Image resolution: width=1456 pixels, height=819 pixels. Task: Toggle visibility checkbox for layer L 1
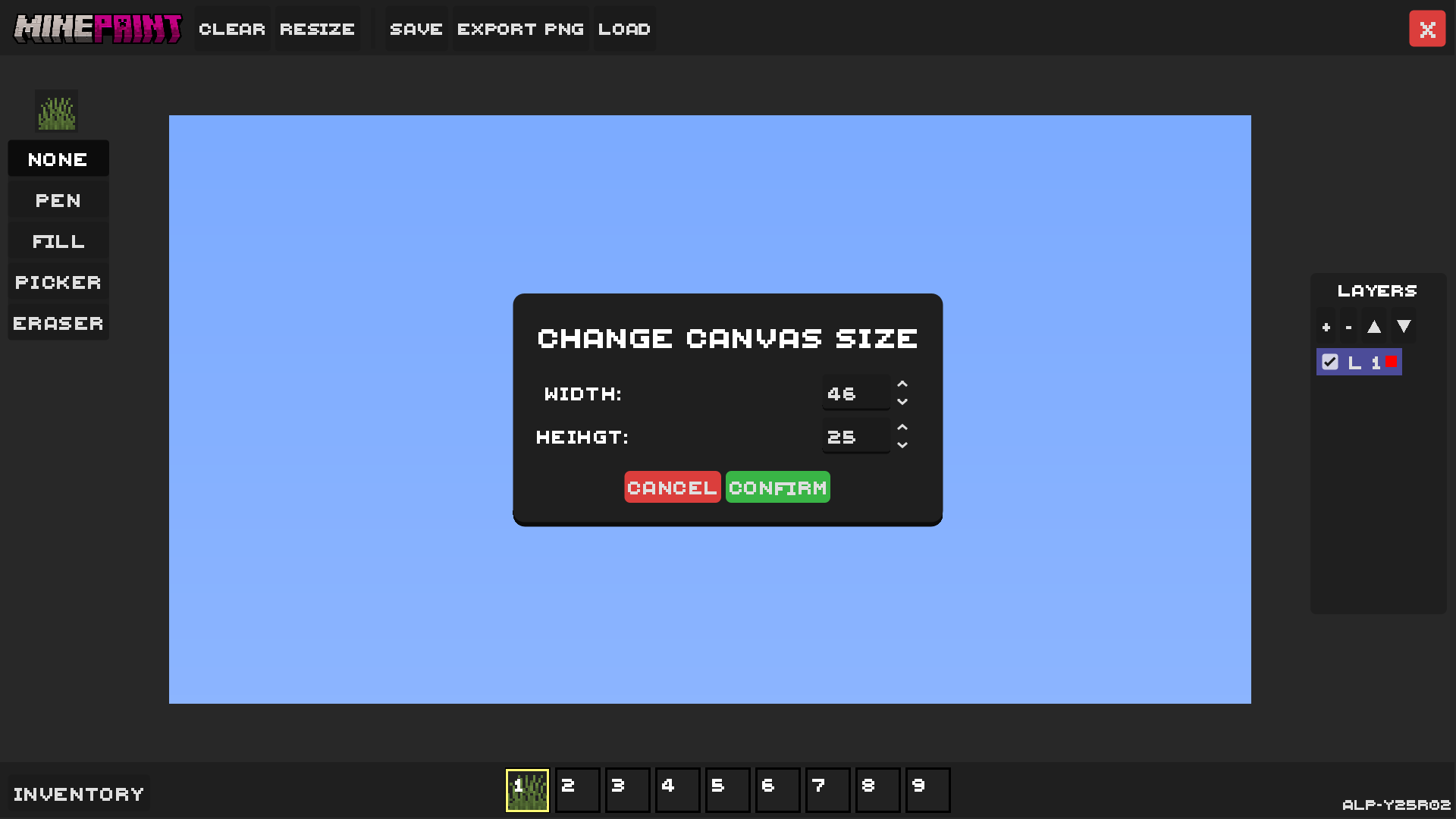coord(1329,362)
